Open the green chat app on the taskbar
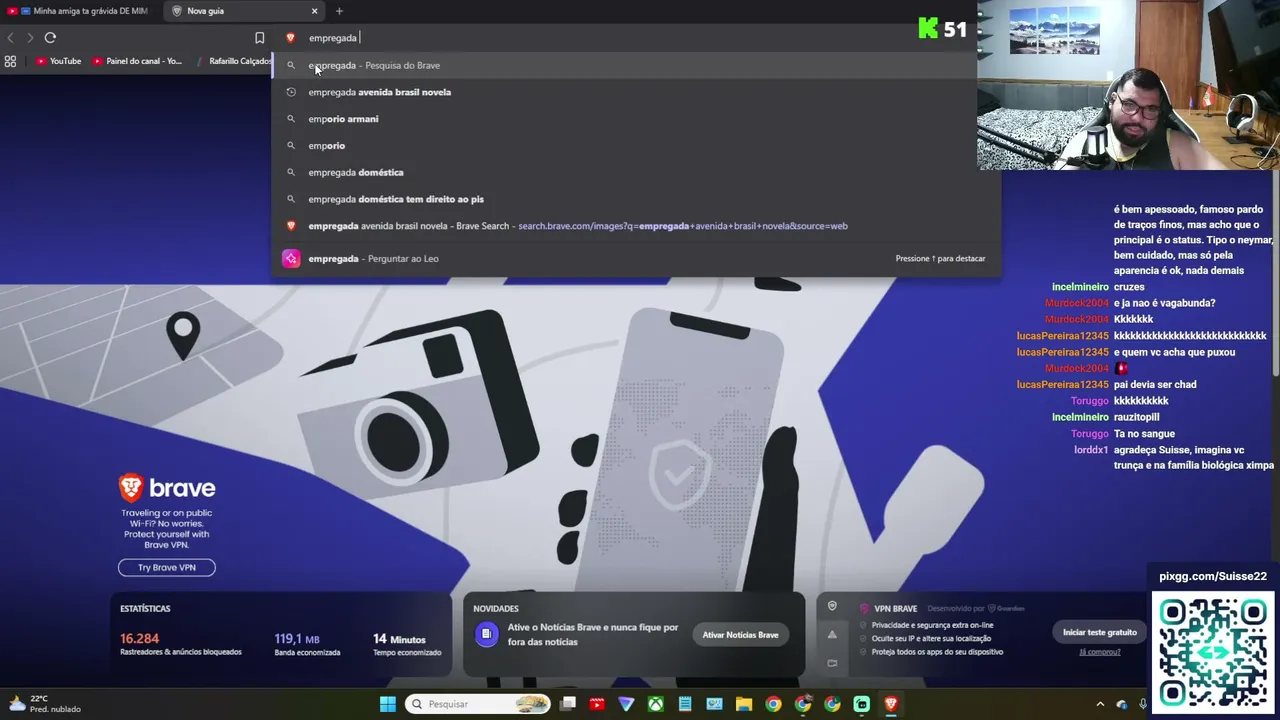 click(x=861, y=704)
